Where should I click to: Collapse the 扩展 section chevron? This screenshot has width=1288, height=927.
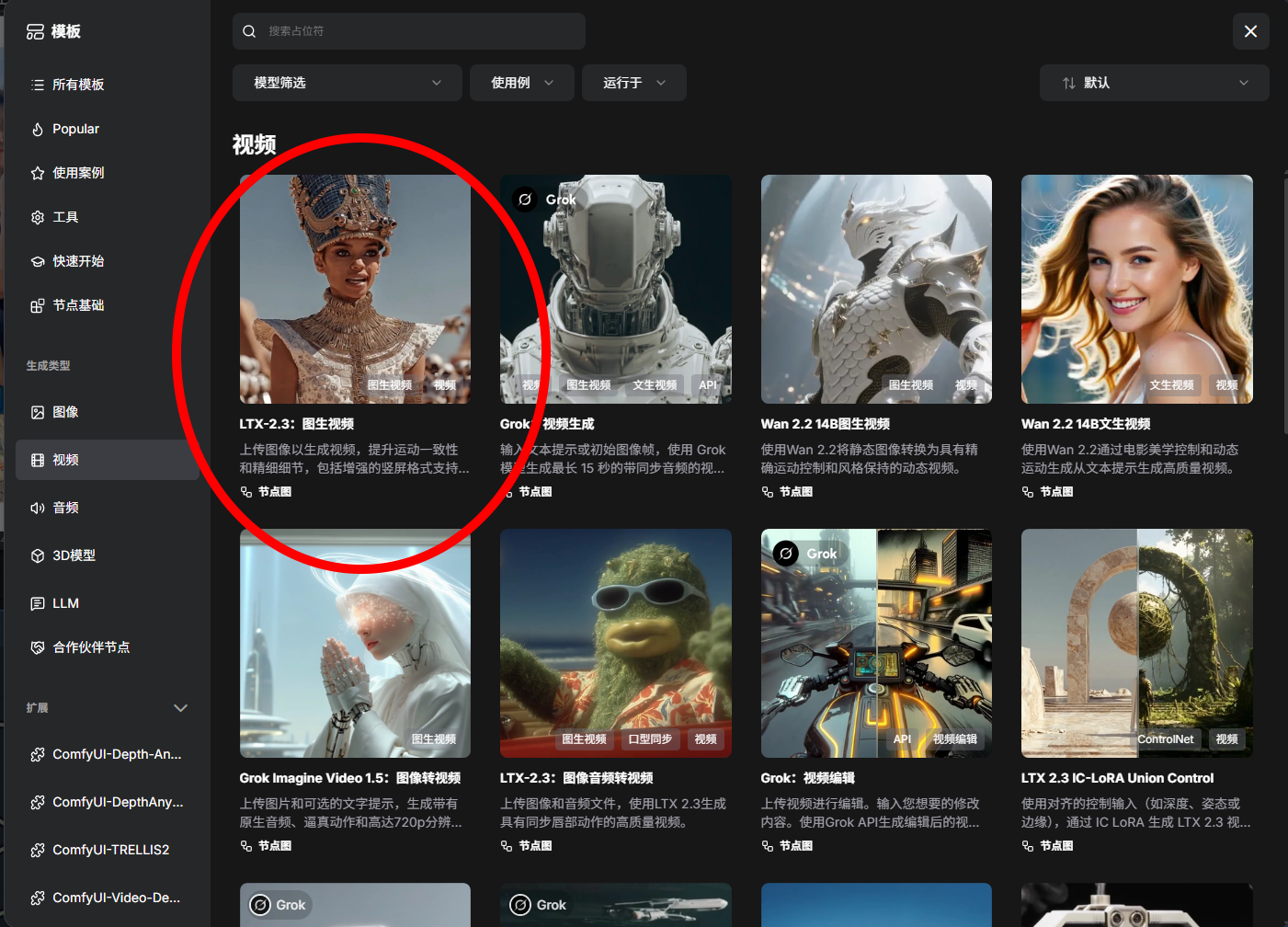coord(180,708)
